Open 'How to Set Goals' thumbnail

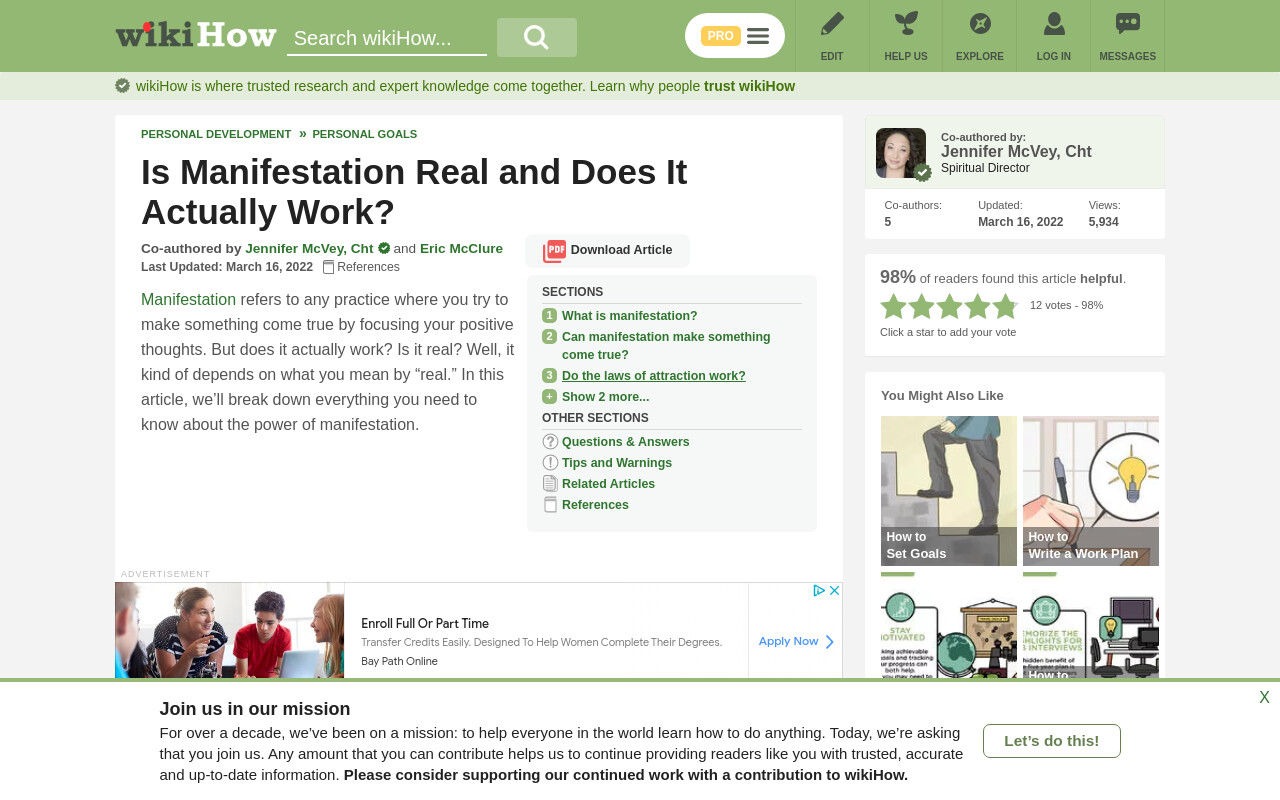pos(949,491)
